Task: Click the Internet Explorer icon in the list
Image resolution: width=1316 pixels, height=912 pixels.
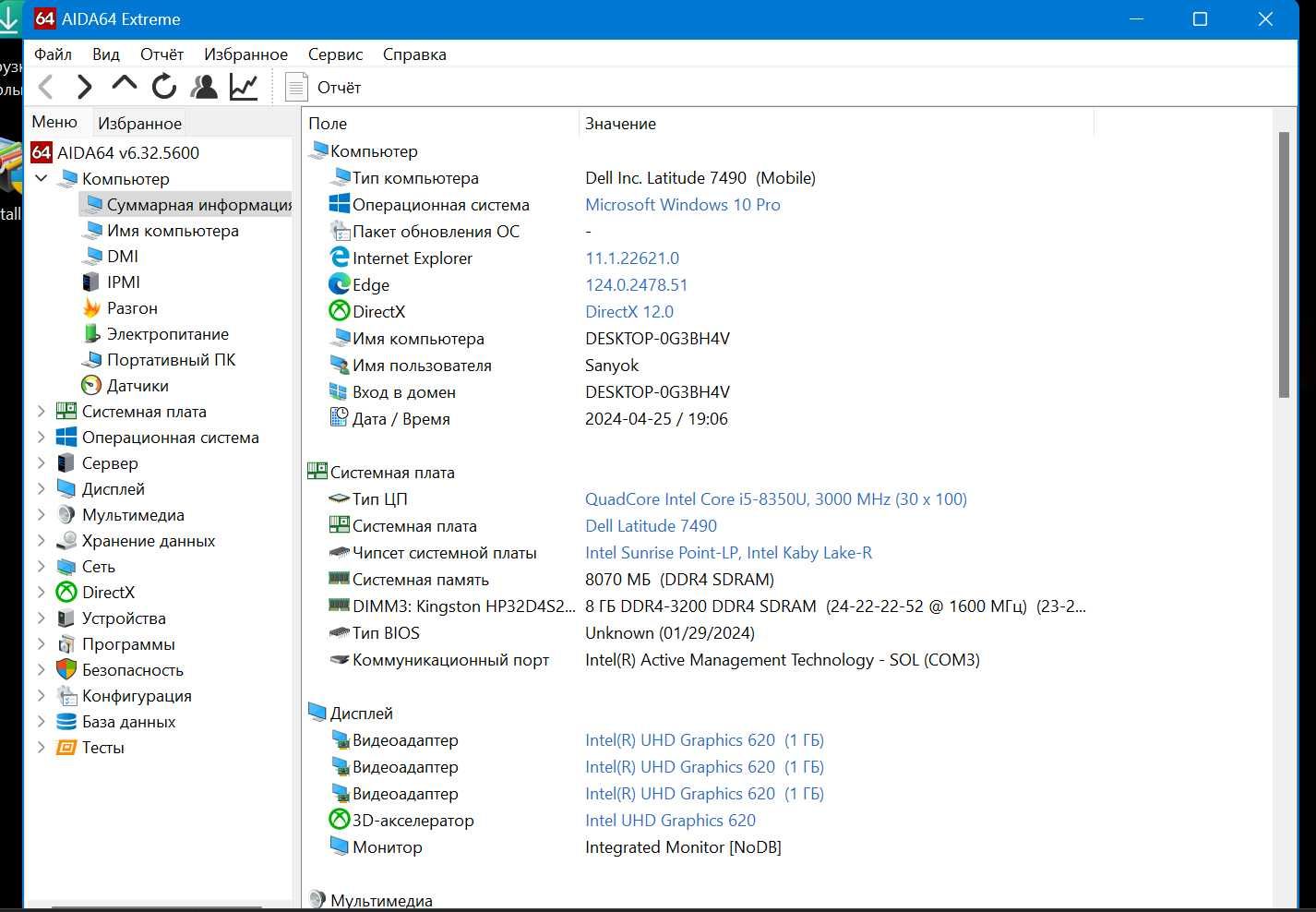Action: coord(339,258)
